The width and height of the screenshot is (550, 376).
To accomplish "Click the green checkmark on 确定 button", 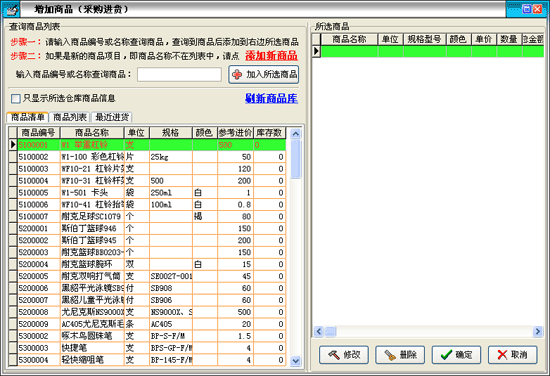I will (446, 355).
